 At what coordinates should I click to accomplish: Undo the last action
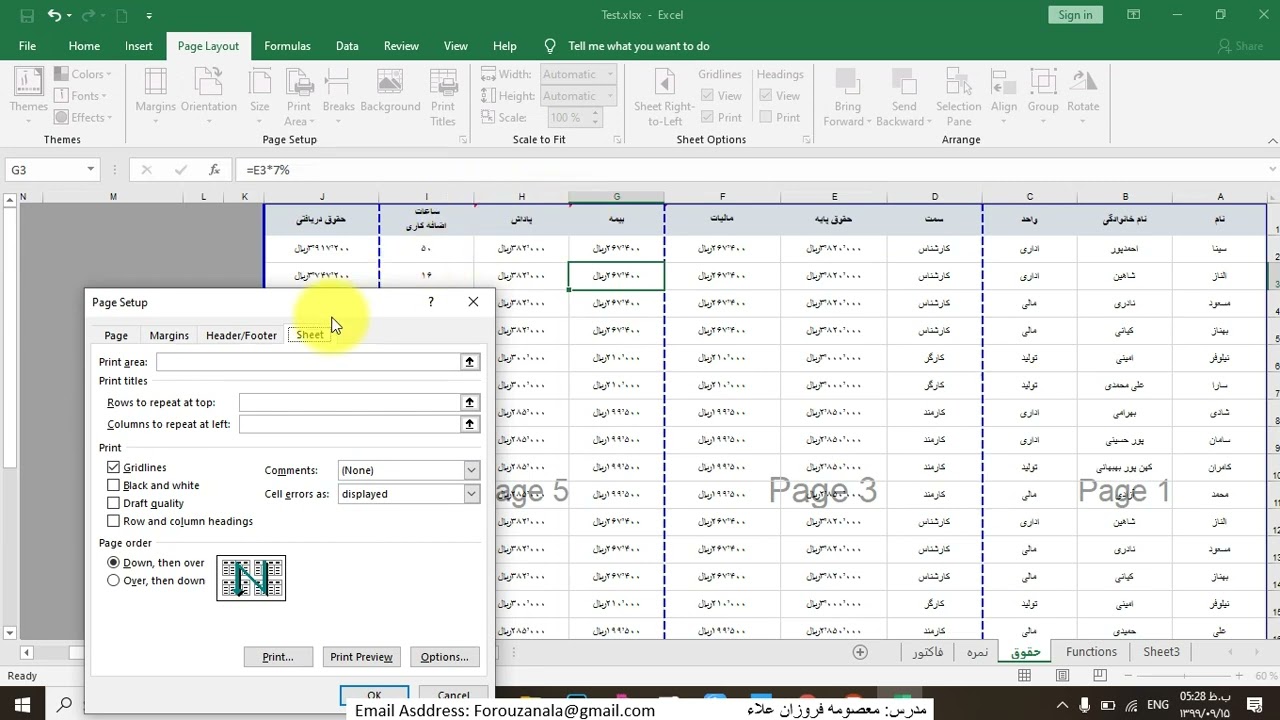[54, 15]
